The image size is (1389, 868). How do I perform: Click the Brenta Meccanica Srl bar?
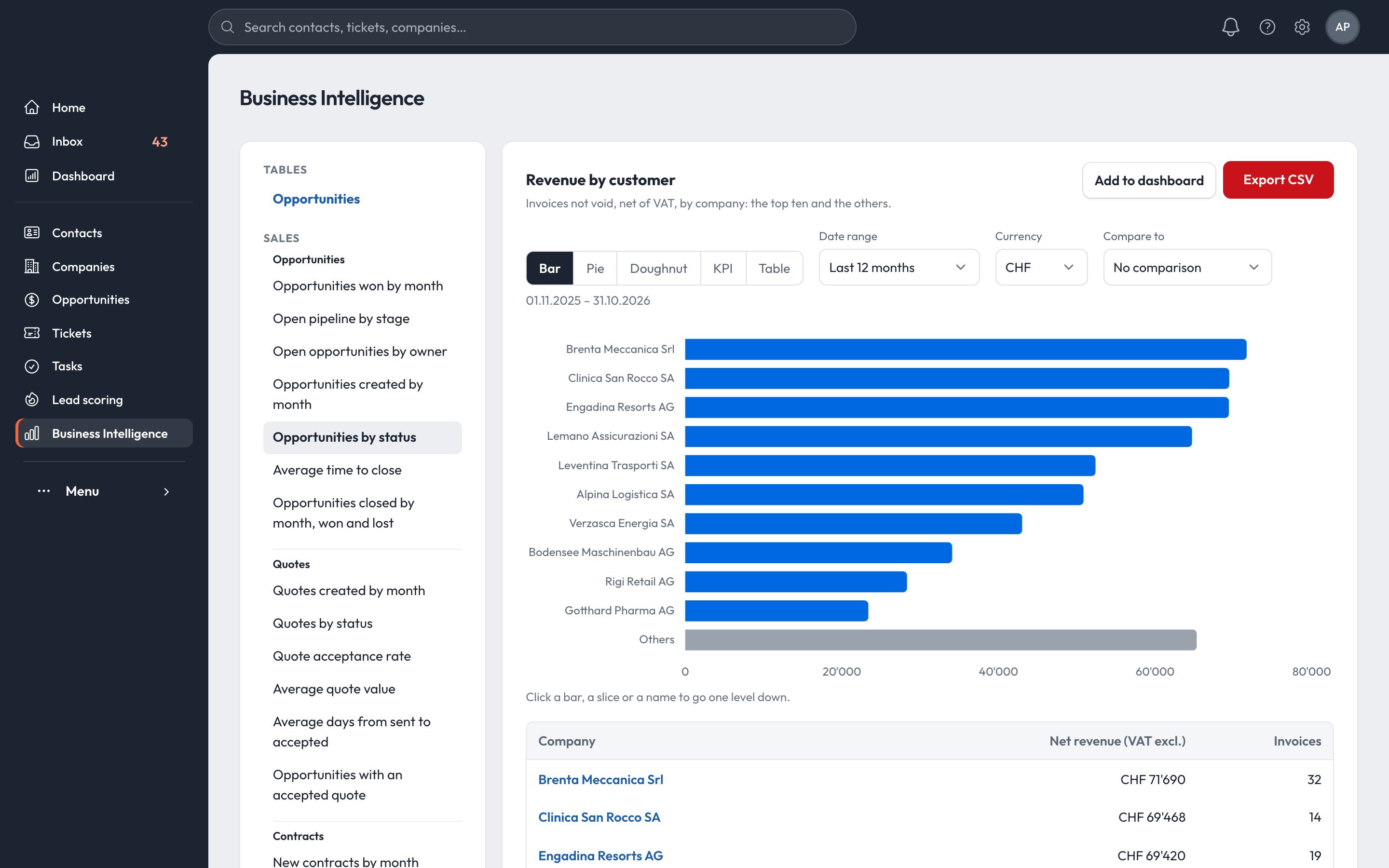[x=966, y=349]
